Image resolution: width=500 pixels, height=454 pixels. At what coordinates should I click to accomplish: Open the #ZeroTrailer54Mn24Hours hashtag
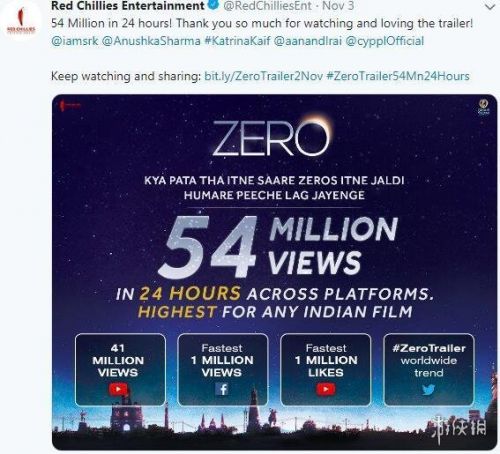tap(398, 76)
